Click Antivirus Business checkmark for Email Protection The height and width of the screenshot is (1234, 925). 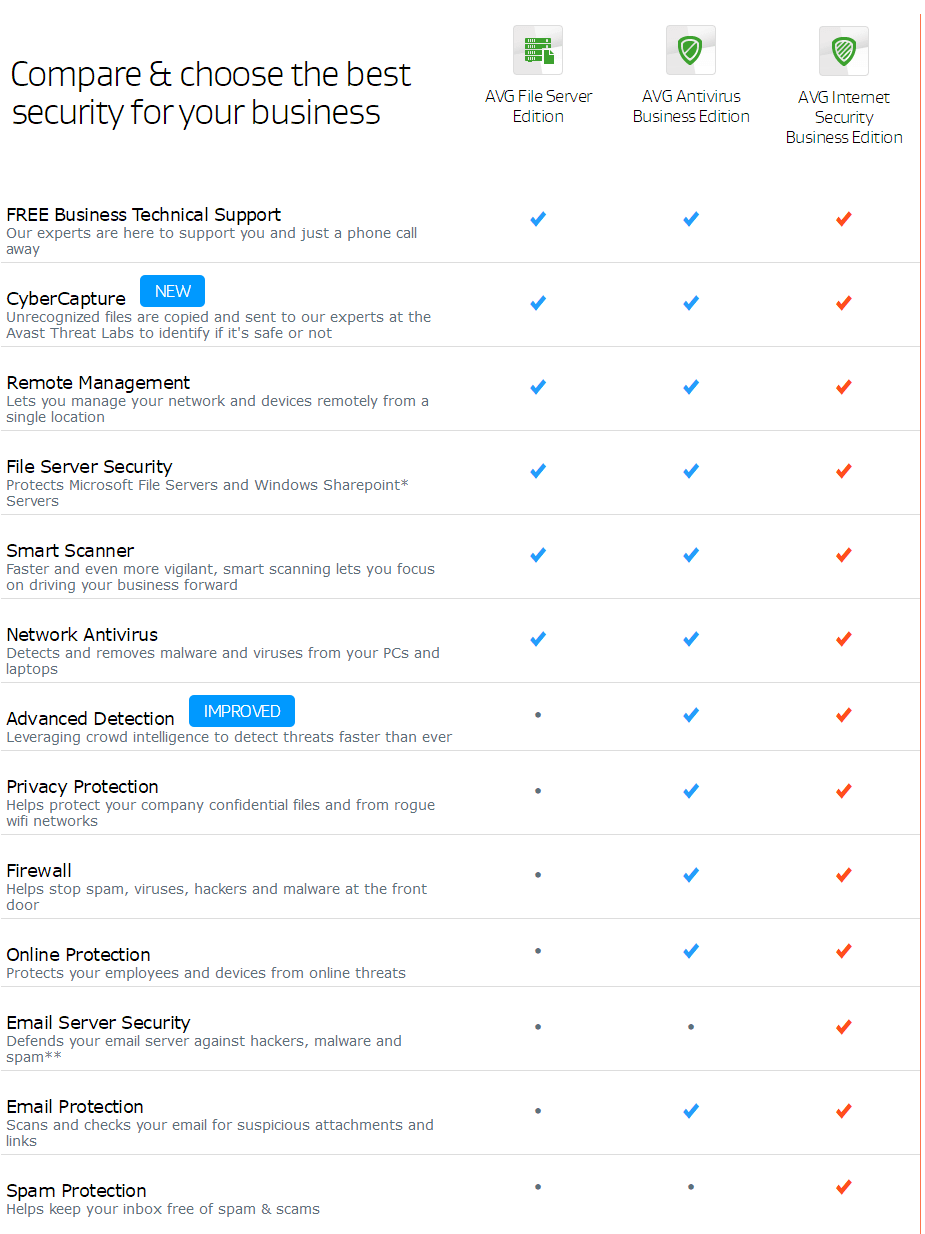(691, 1110)
